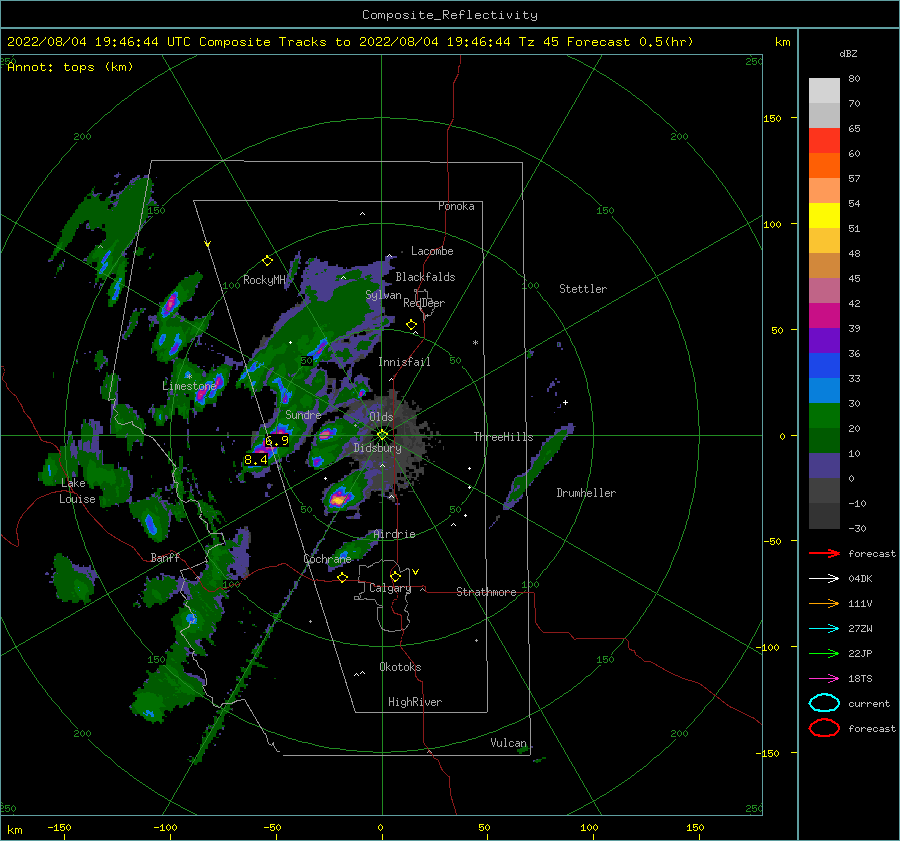Click the storm top label 8.4

(x=256, y=459)
